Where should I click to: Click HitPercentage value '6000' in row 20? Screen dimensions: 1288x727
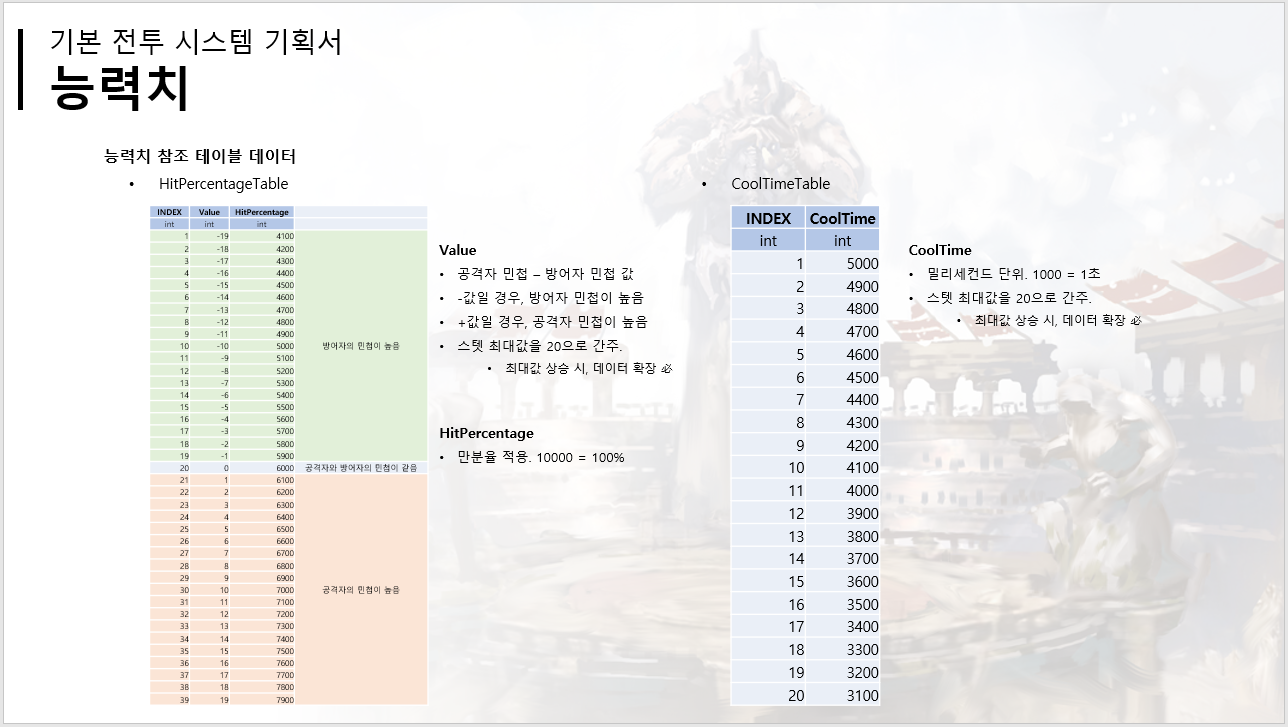[262, 468]
